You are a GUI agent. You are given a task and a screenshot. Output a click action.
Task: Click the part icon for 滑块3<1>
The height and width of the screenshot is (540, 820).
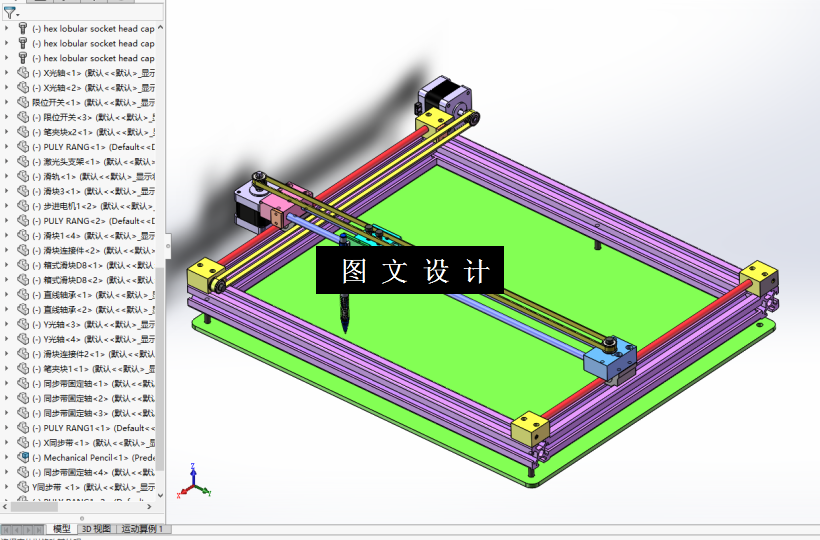pos(23,191)
